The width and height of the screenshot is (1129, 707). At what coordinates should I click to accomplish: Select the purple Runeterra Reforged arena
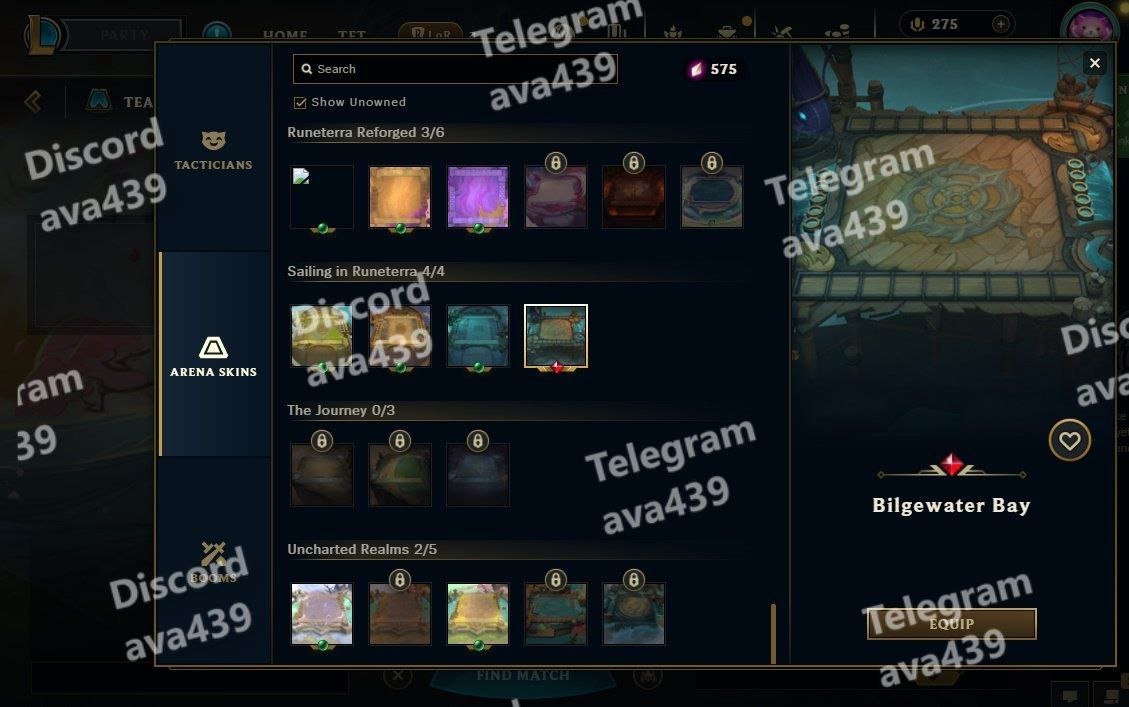point(477,197)
